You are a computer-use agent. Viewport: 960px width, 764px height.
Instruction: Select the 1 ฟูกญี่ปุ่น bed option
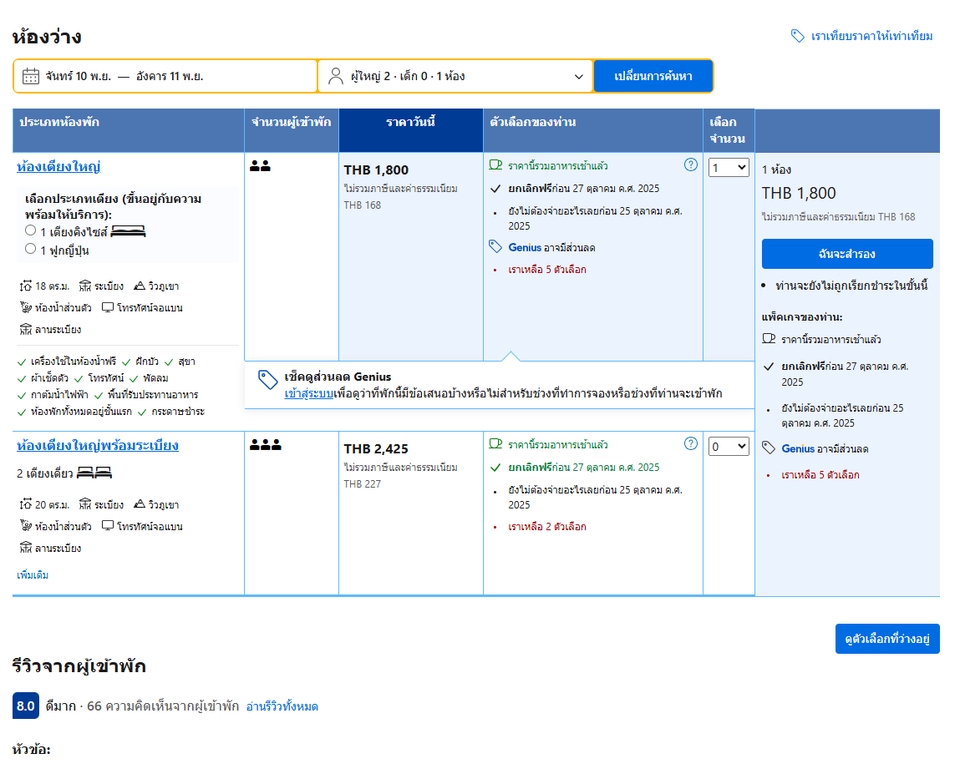(x=31, y=248)
